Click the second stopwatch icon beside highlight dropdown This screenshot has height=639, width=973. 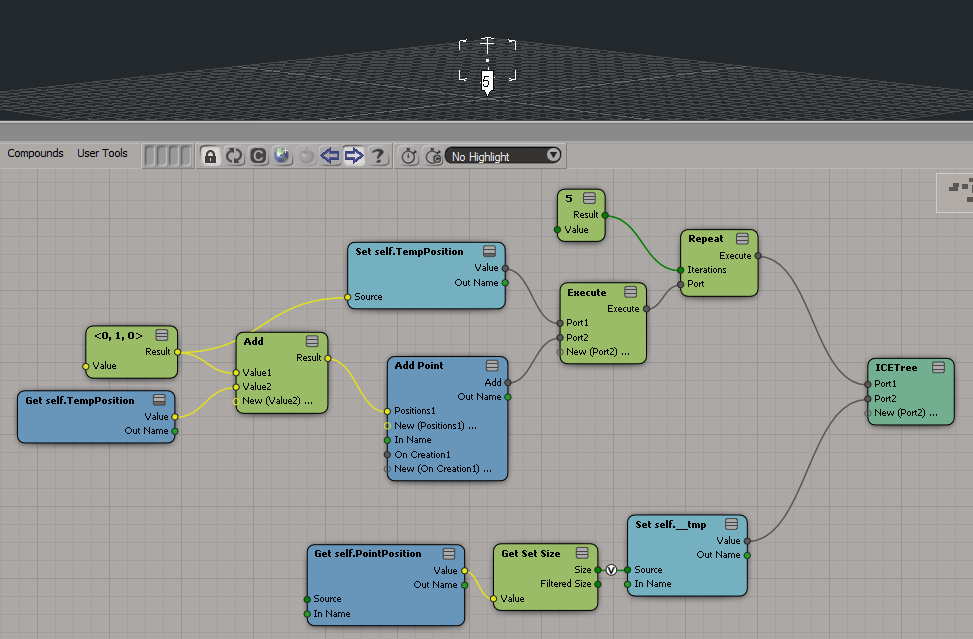(433, 156)
